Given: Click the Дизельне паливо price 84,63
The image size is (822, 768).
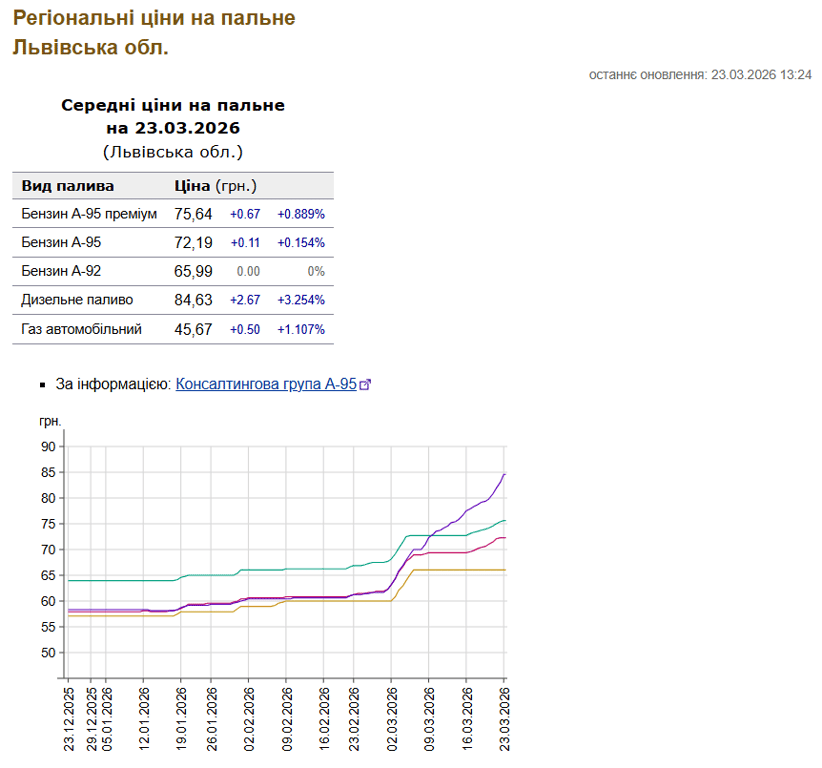Looking at the screenshot, I should pos(193,300).
